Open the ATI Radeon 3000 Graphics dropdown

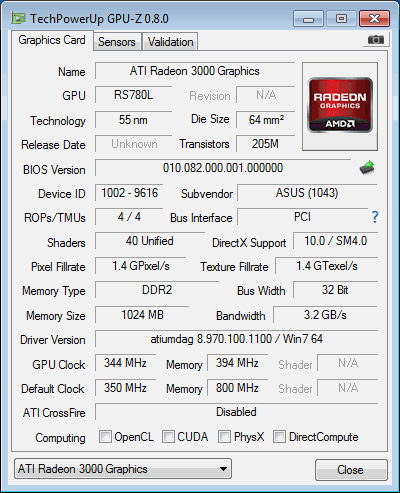pos(123,469)
